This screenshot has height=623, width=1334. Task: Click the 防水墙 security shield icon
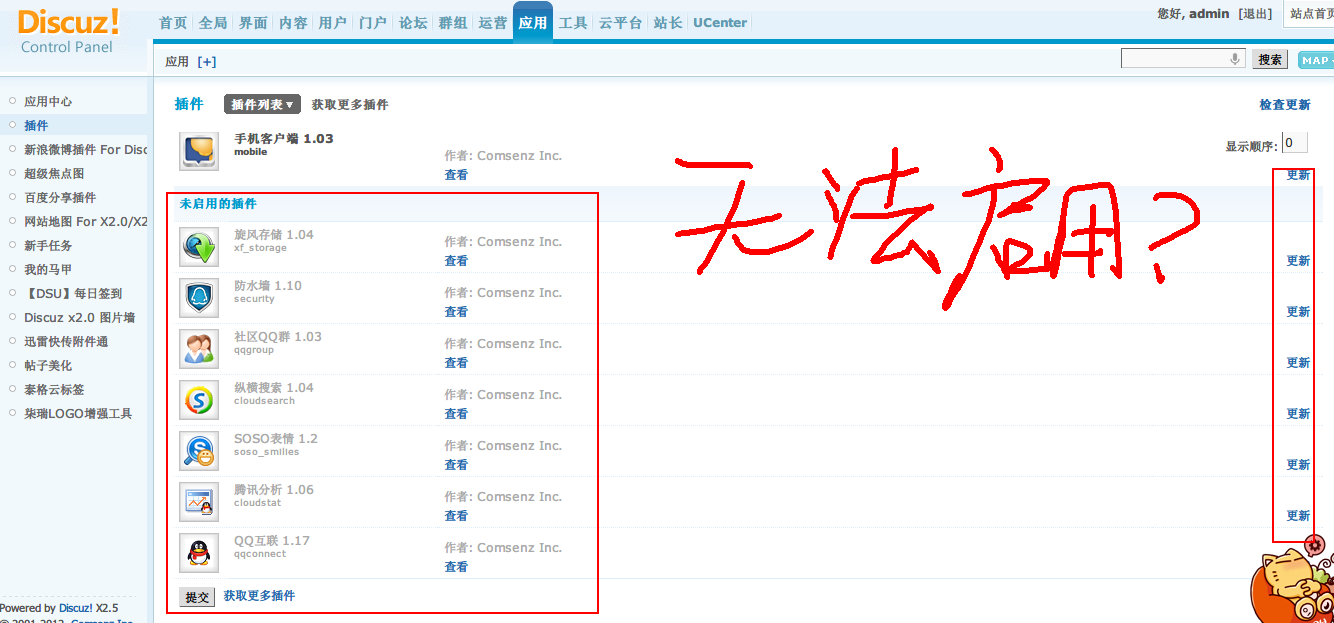point(199,298)
